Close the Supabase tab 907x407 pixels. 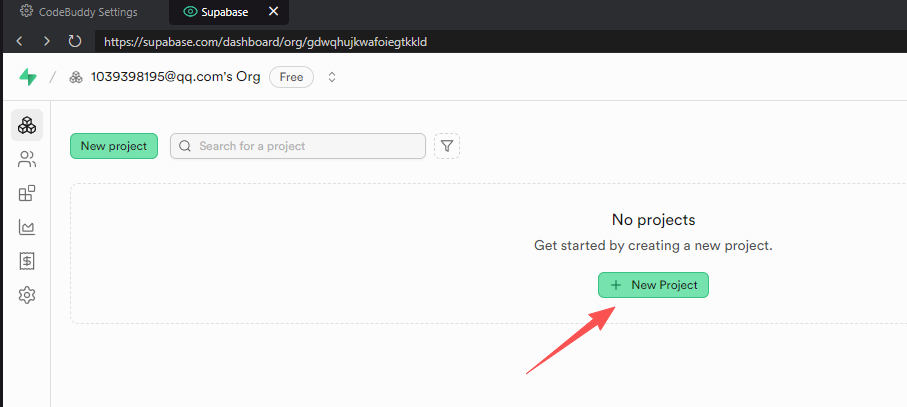[x=274, y=12]
